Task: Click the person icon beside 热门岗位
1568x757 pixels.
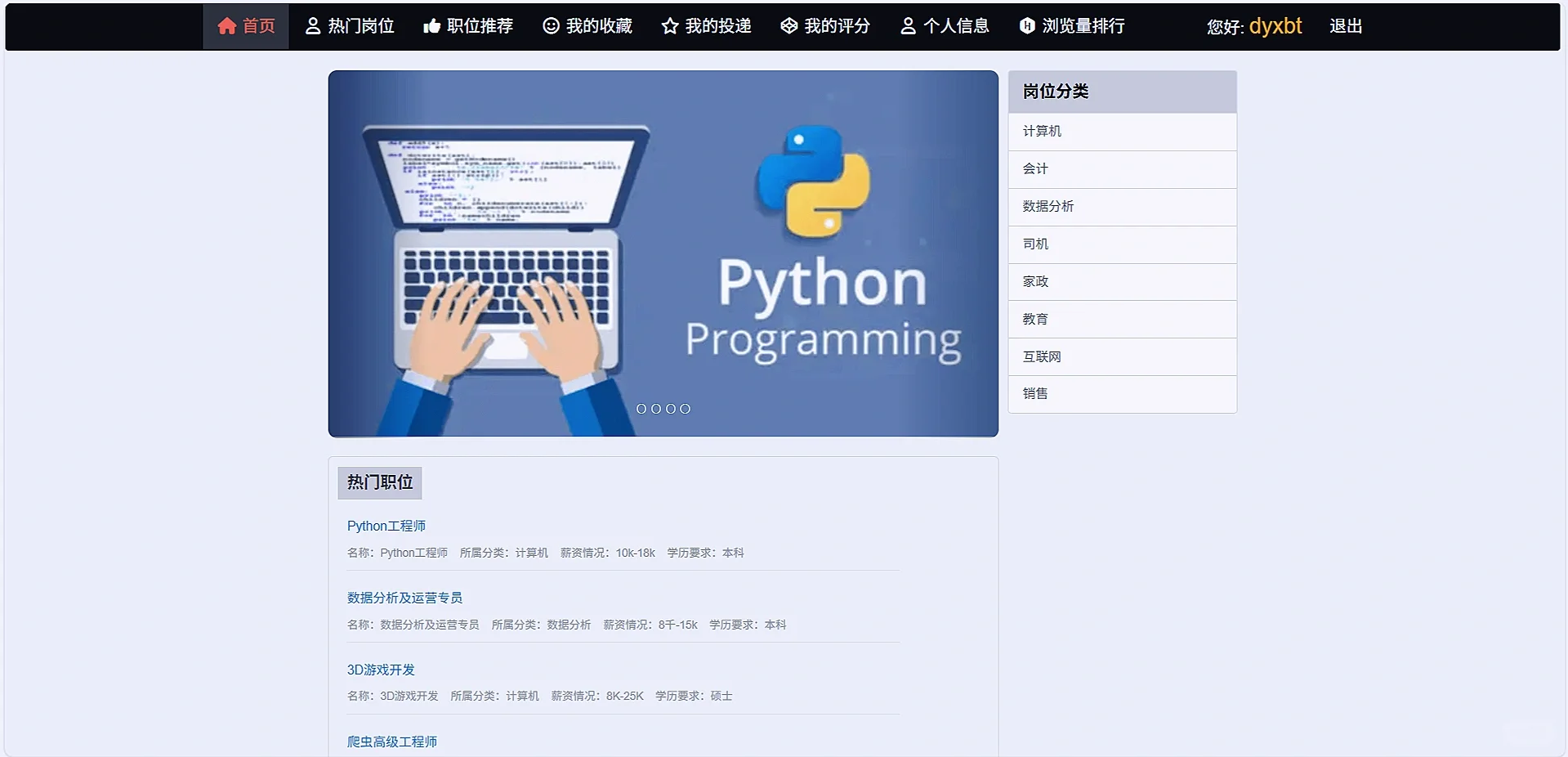Action: point(313,26)
